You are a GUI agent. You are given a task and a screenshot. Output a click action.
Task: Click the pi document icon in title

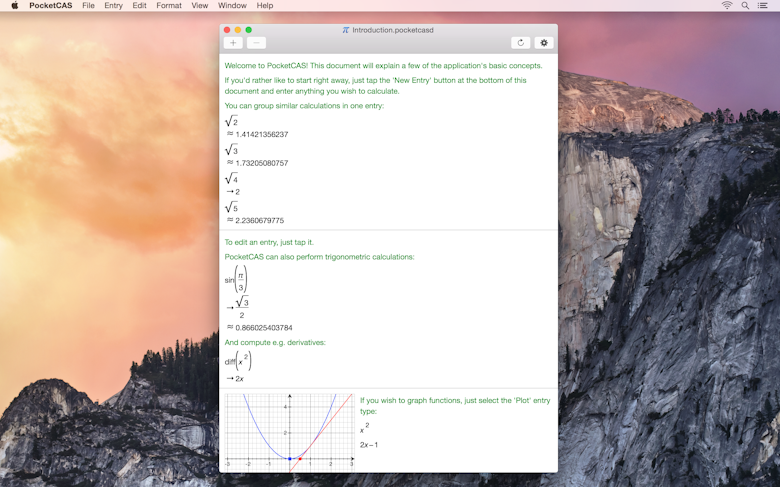point(346,30)
